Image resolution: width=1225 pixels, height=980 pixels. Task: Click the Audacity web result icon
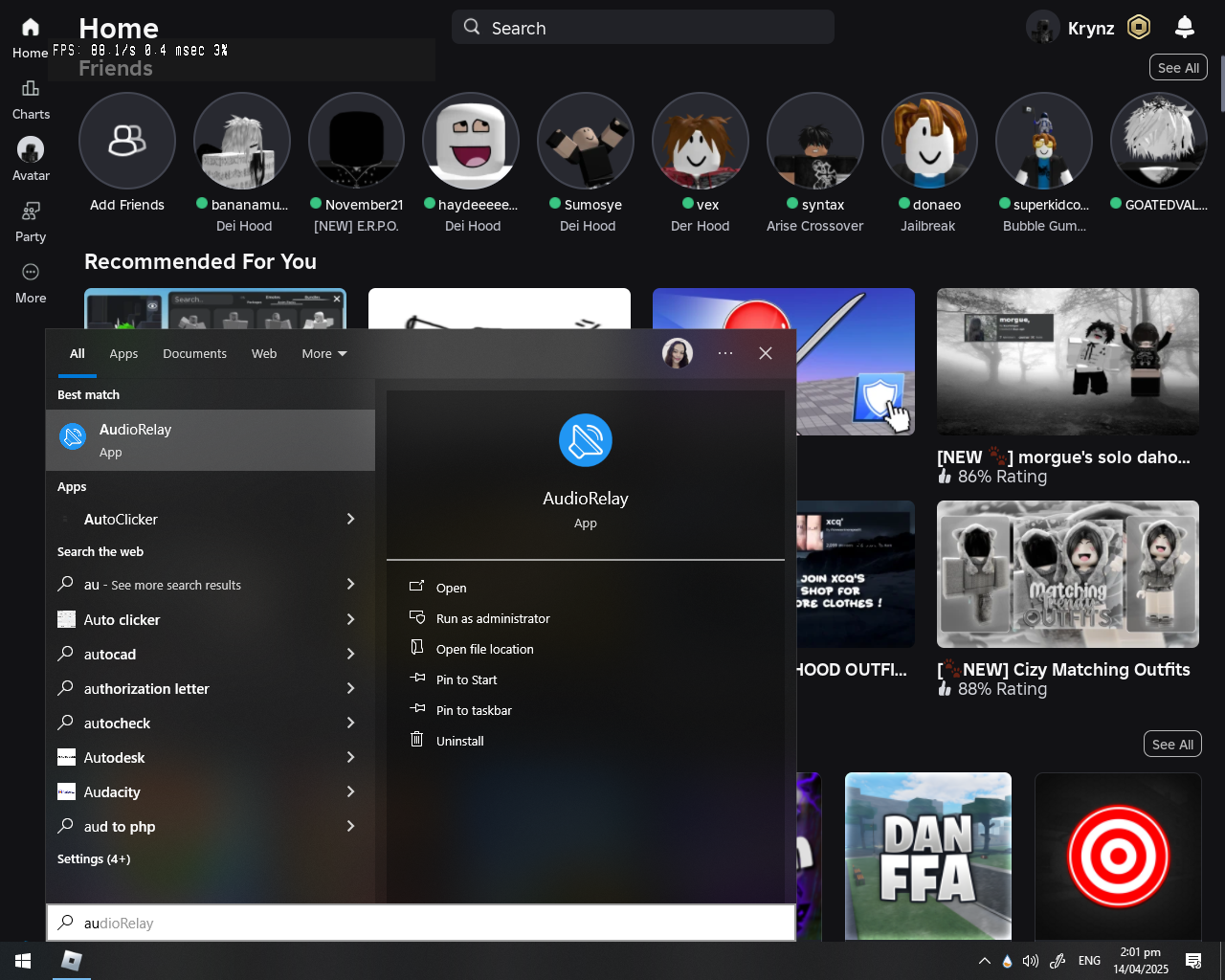tap(66, 792)
